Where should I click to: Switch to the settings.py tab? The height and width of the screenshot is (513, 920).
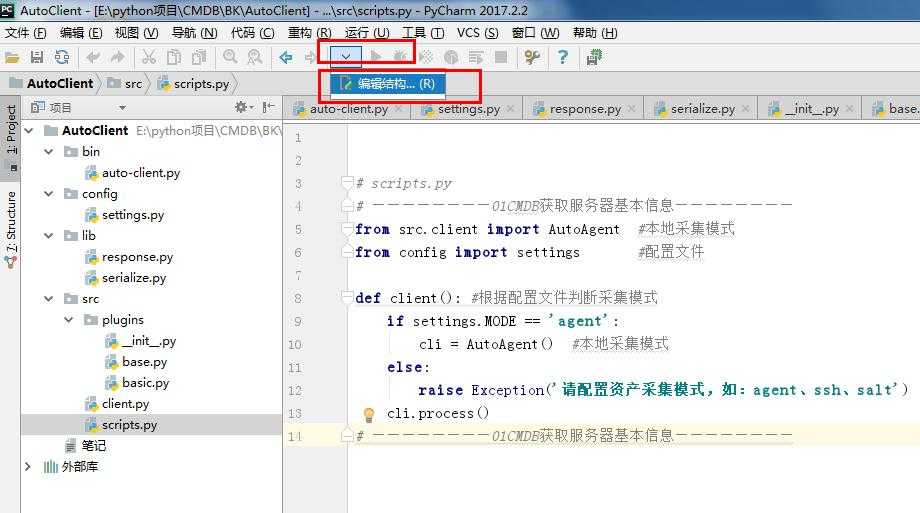(469, 109)
